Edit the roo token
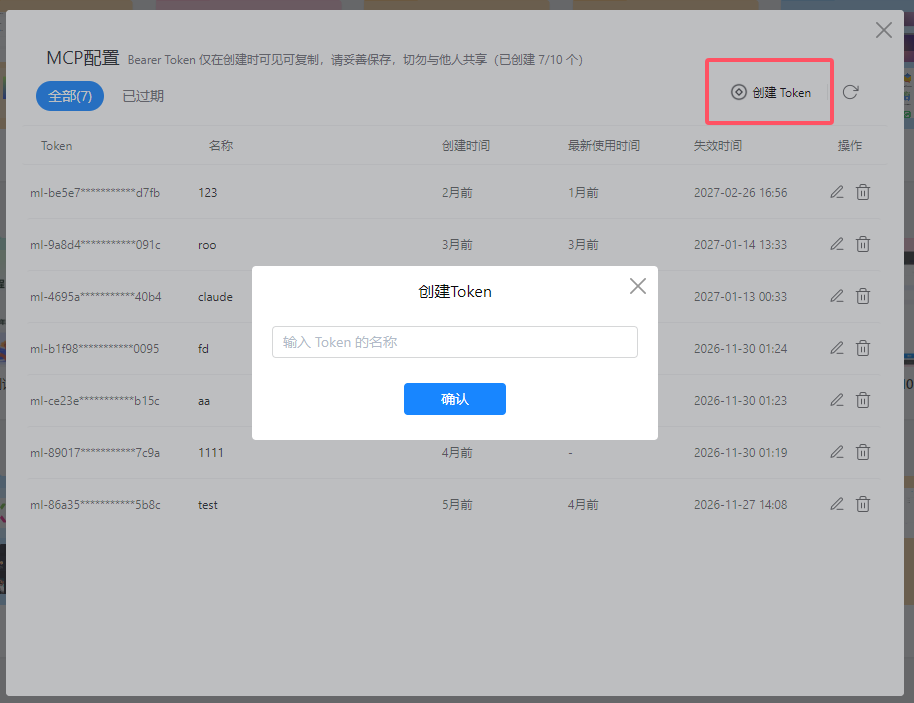Viewport: 914px width, 703px height. [x=837, y=244]
